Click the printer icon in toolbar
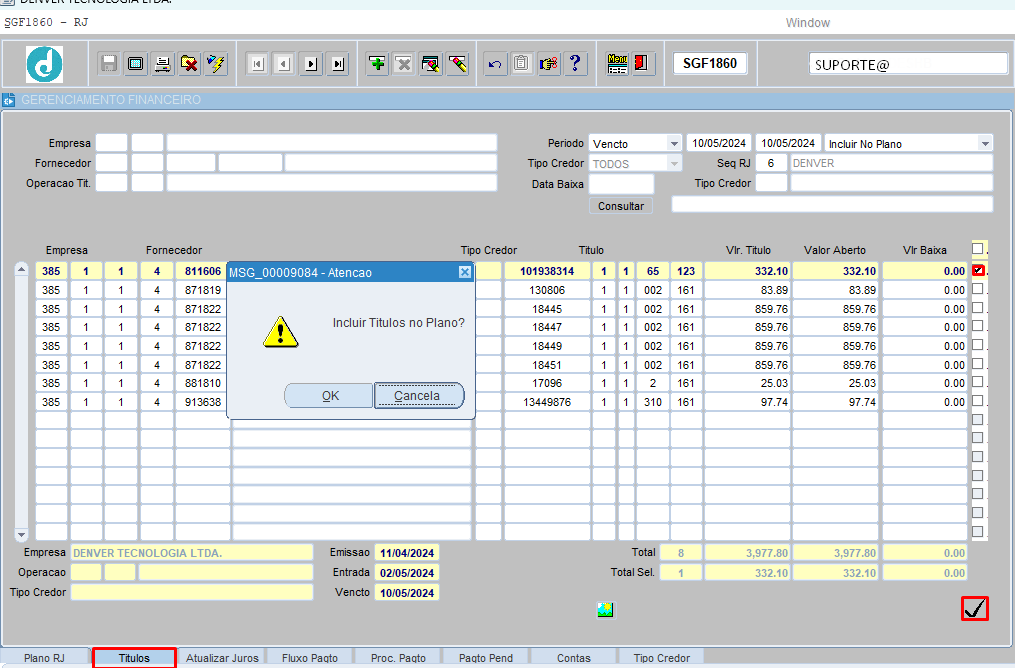This screenshot has height=668, width=1015. point(162,64)
